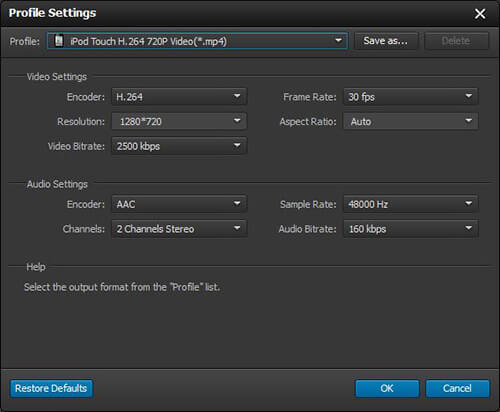Image resolution: width=500 pixels, height=412 pixels.
Task: Expand the Audio Bitrate 160 kbps dropdown
Action: tap(411, 229)
